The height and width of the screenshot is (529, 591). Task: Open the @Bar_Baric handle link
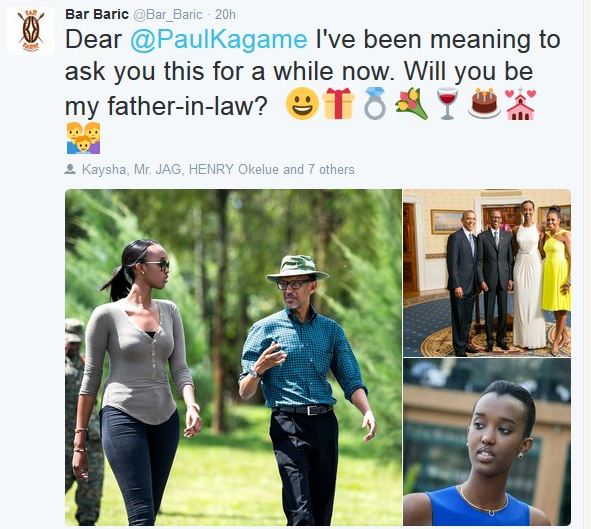(x=168, y=15)
